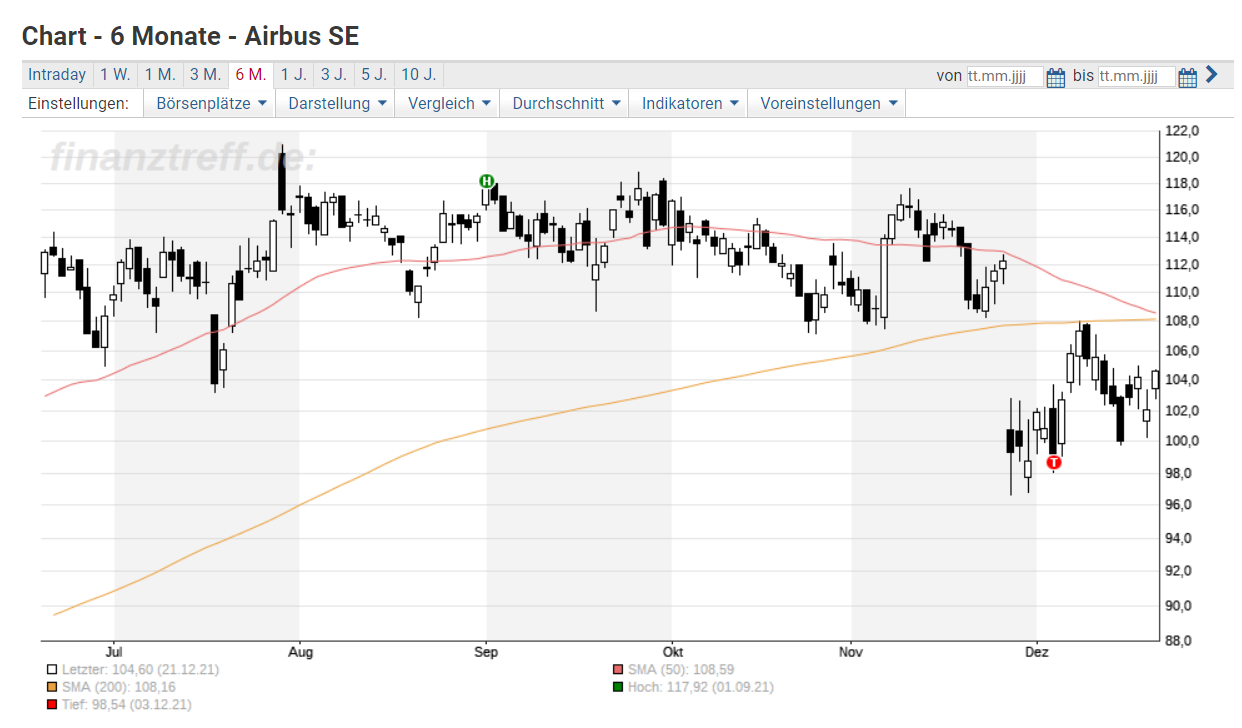The height and width of the screenshot is (728, 1242).
Task: Open the 'bis' date calendar picker
Action: [x=1188, y=77]
